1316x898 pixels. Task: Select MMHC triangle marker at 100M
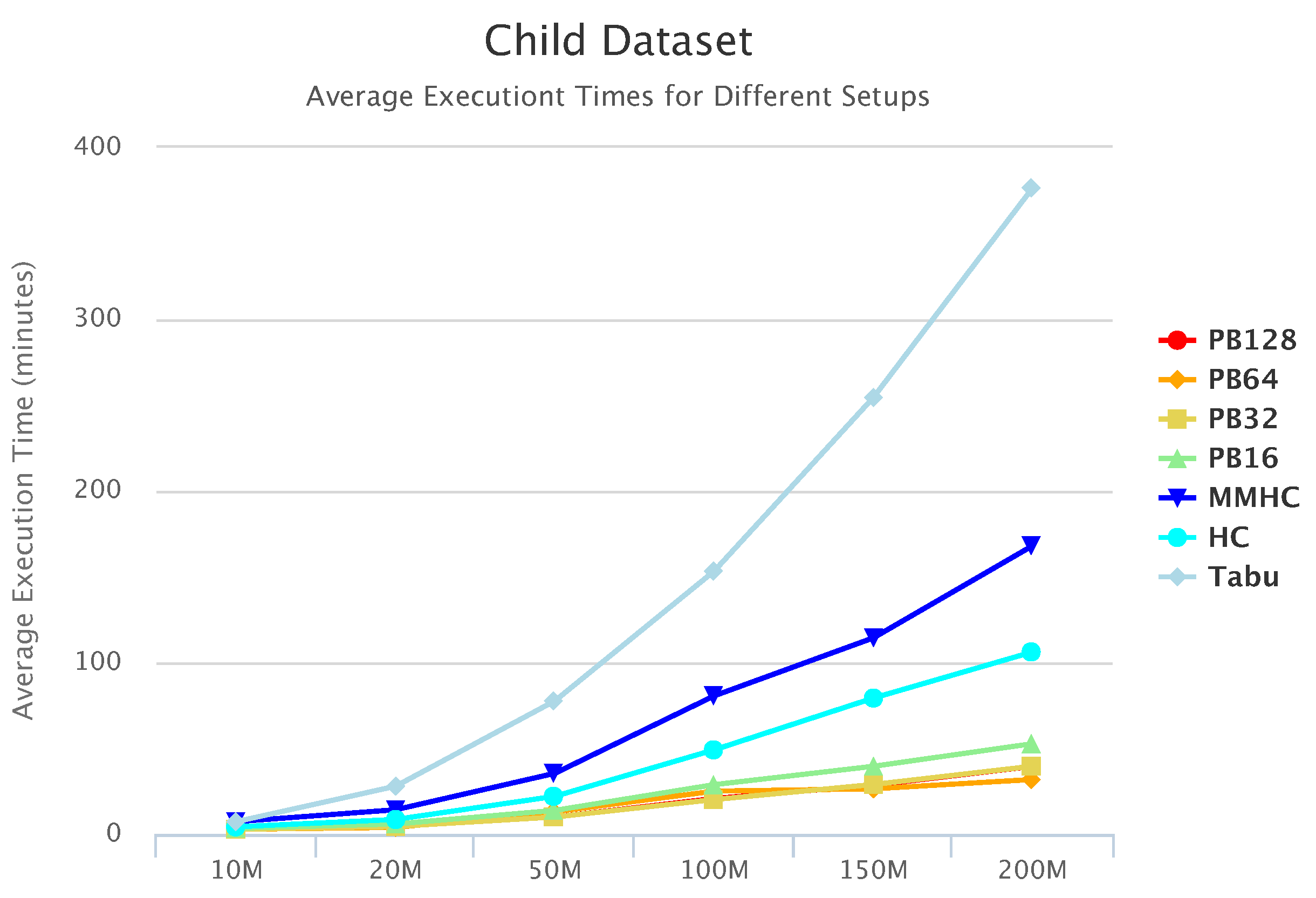coord(714,694)
